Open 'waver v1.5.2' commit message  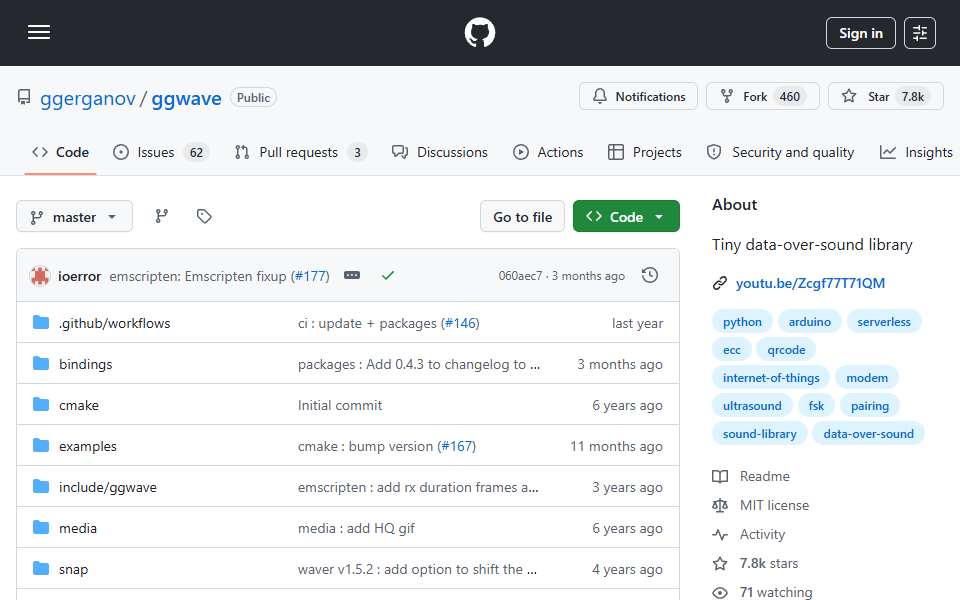[418, 569]
